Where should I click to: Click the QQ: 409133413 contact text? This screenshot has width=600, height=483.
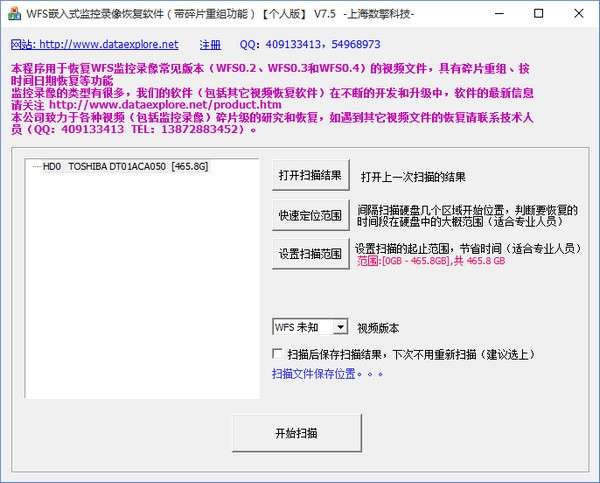[x=310, y=44]
